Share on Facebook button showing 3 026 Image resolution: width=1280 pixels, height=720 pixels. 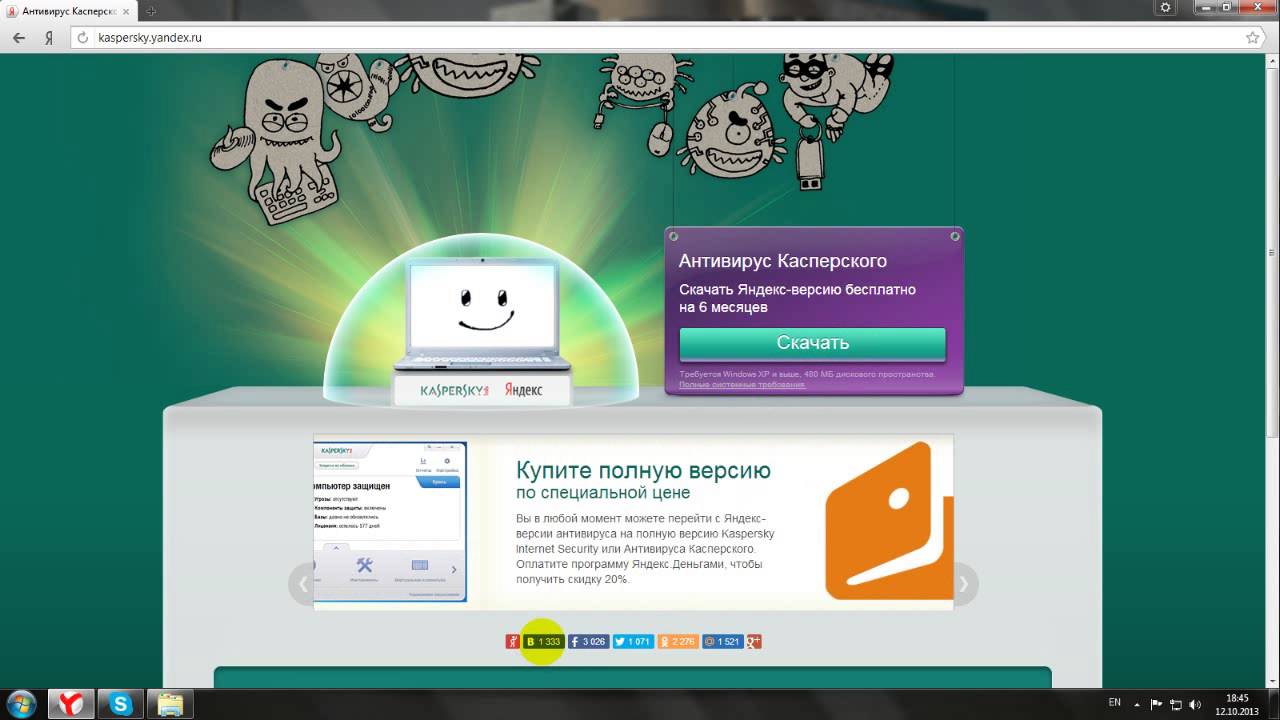589,641
